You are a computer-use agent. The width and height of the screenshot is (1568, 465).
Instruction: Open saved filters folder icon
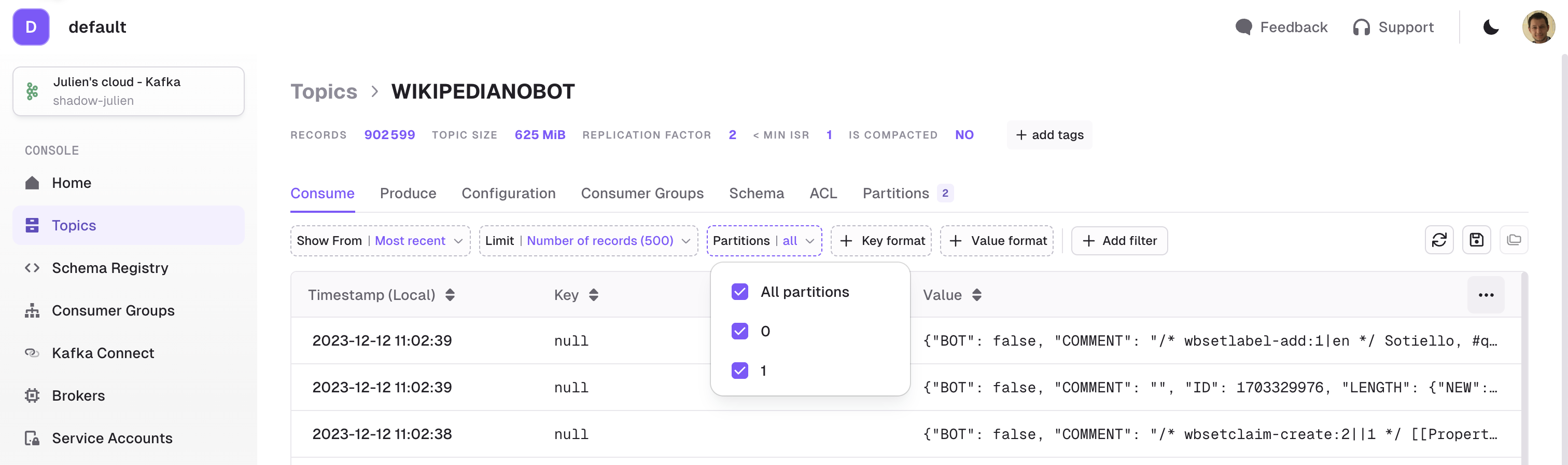pyautogui.click(x=1513, y=240)
